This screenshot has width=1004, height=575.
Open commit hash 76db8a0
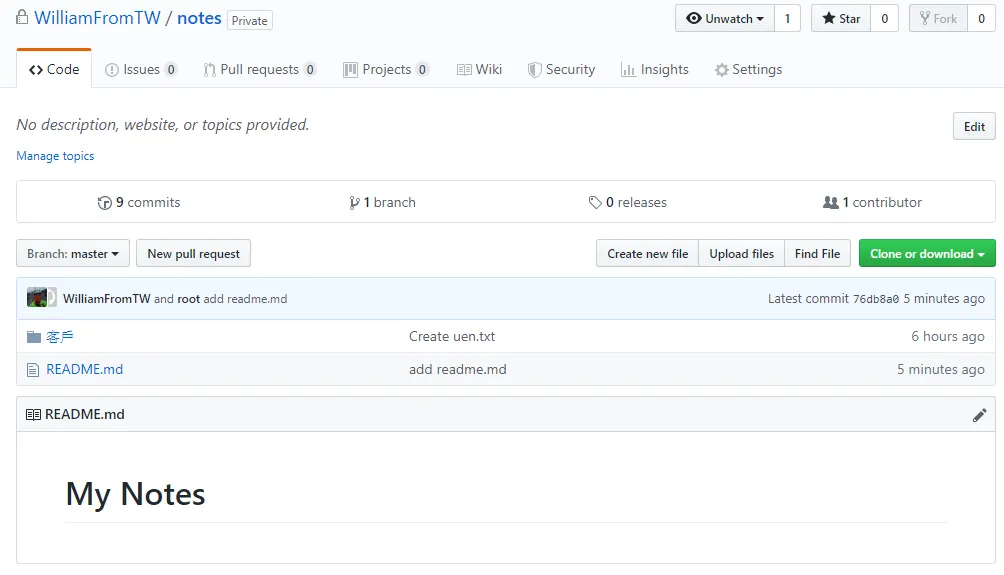(x=876, y=298)
